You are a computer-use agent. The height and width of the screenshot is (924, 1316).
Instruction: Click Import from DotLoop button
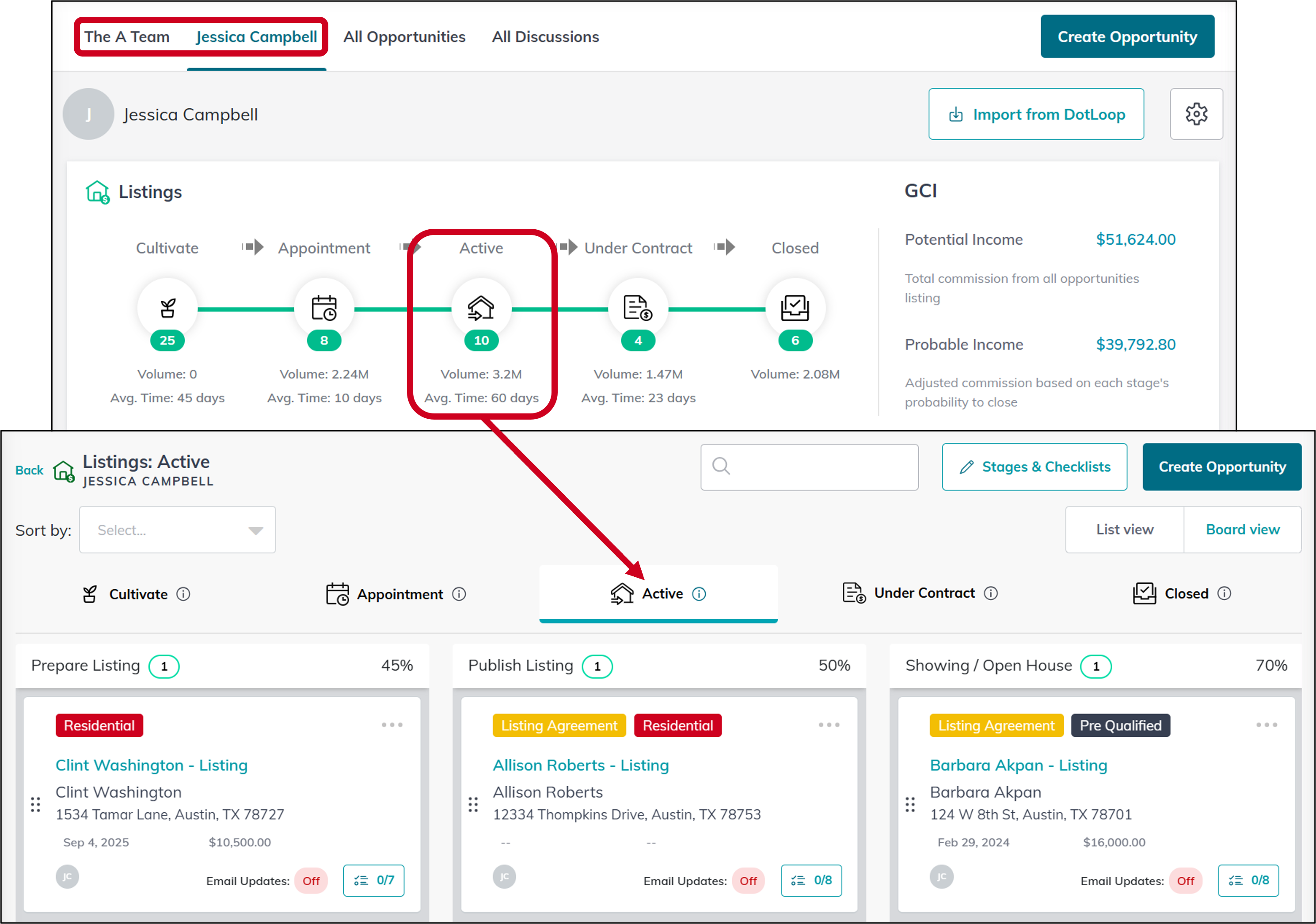click(1036, 114)
